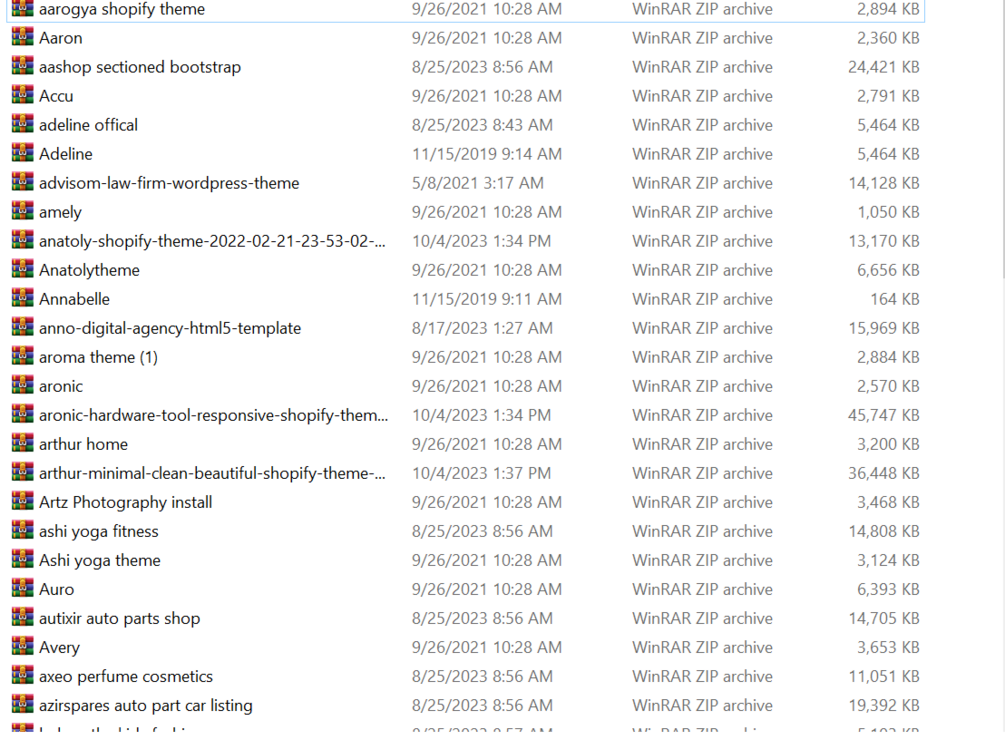Click the archive icon beside Adeline
Viewport: 1005px width, 740px height.
coord(22,153)
